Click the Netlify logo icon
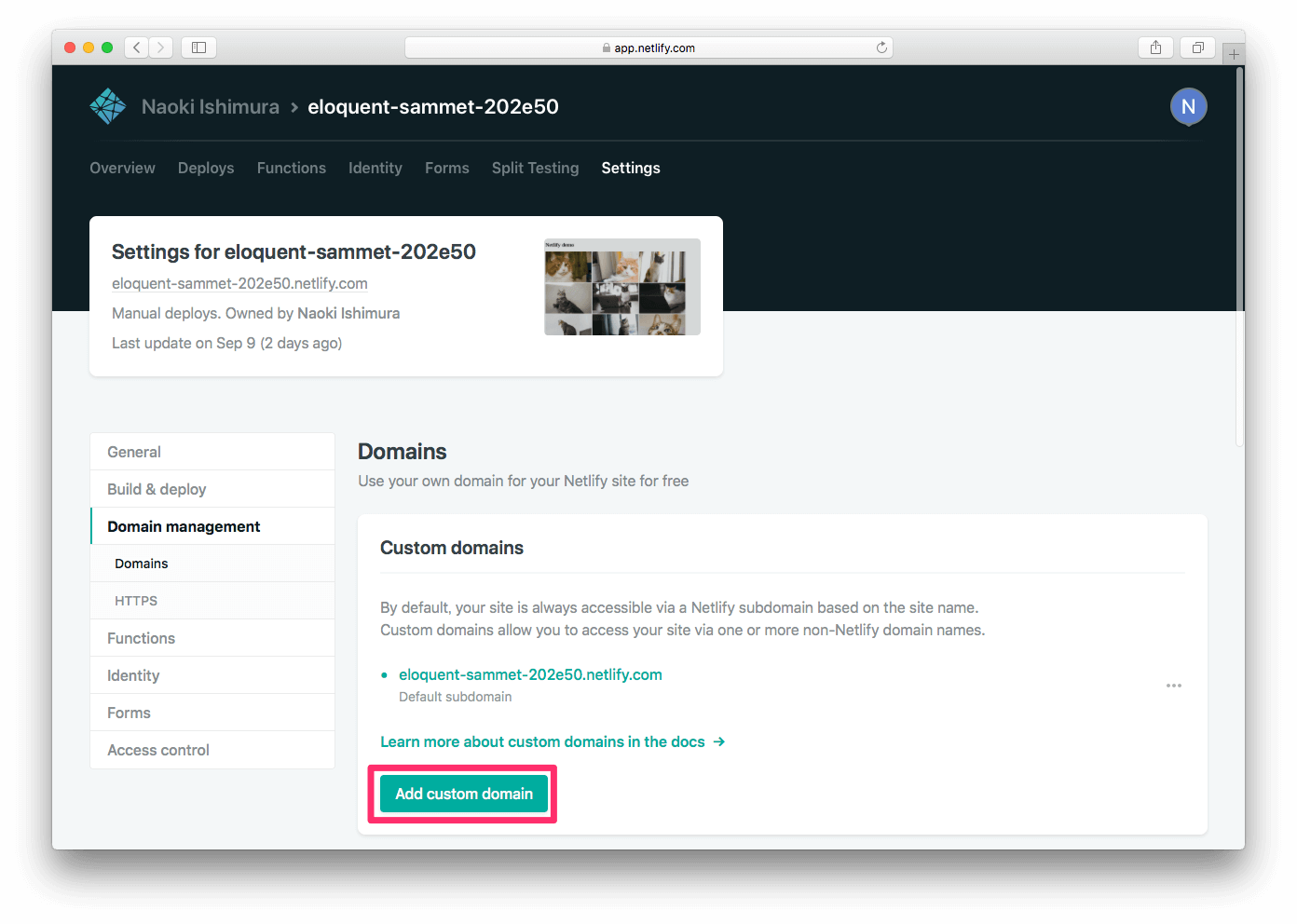 (x=108, y=106)
